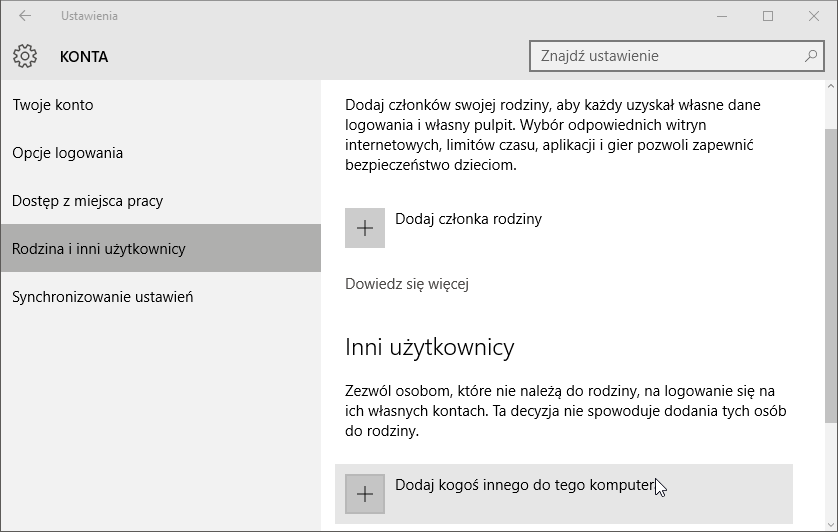Image resolution: width=838 pixels, height=532 pixels.
Task: Minimize the Ustawienia window
Action: point(722,16)
